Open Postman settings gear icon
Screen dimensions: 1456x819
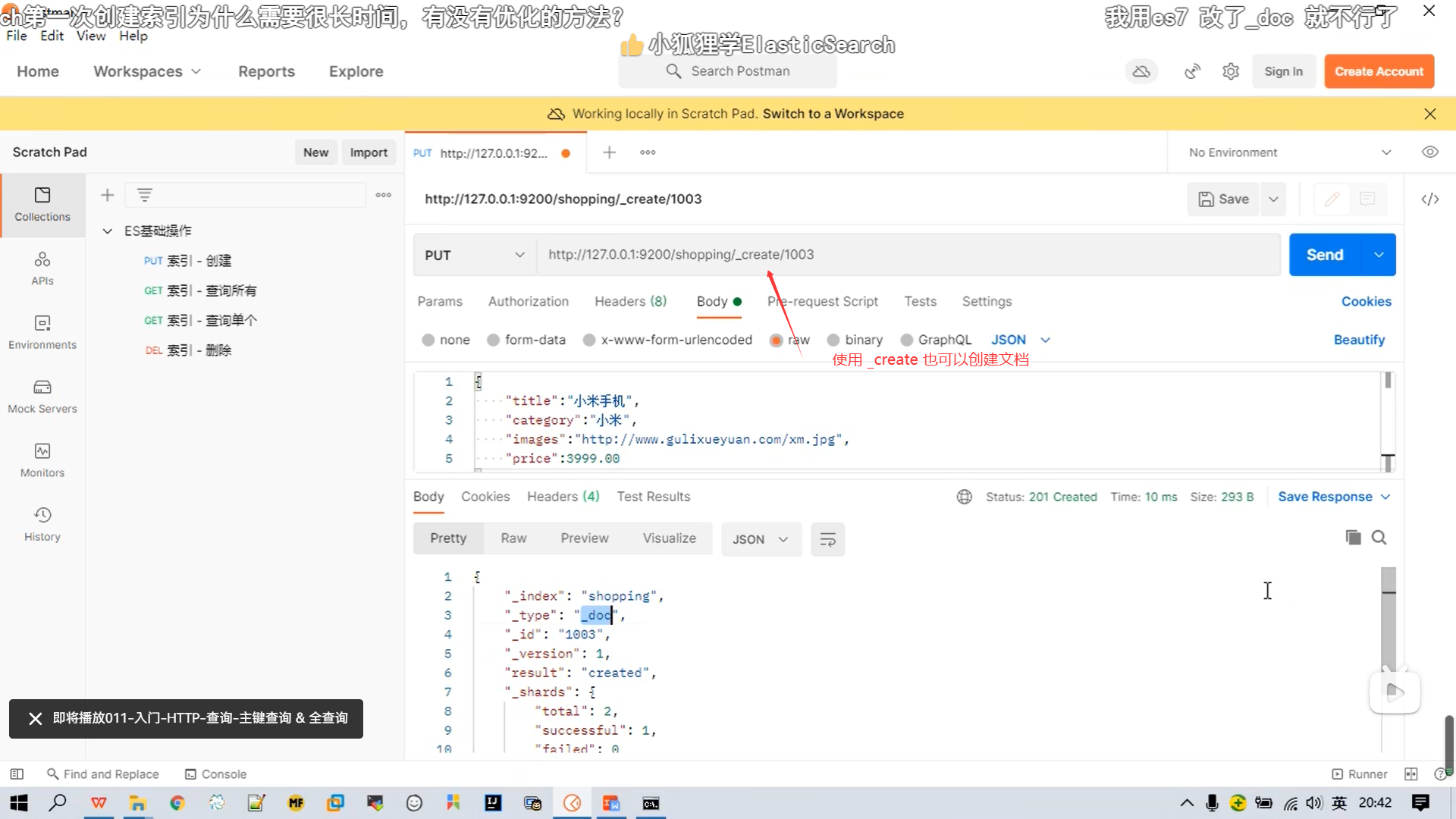pos(1231,71)
